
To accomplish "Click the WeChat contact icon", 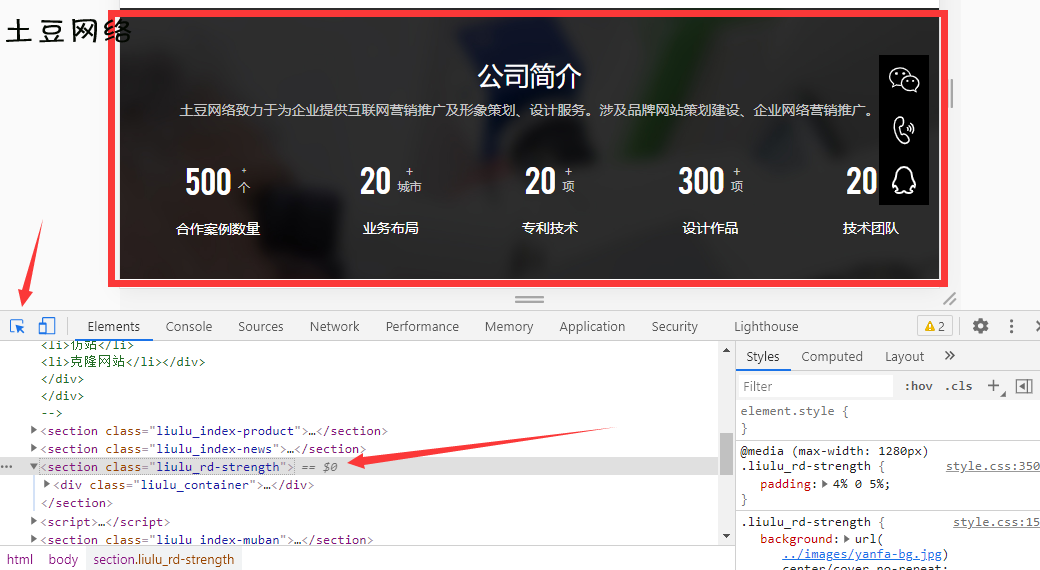I will (904, 80).
